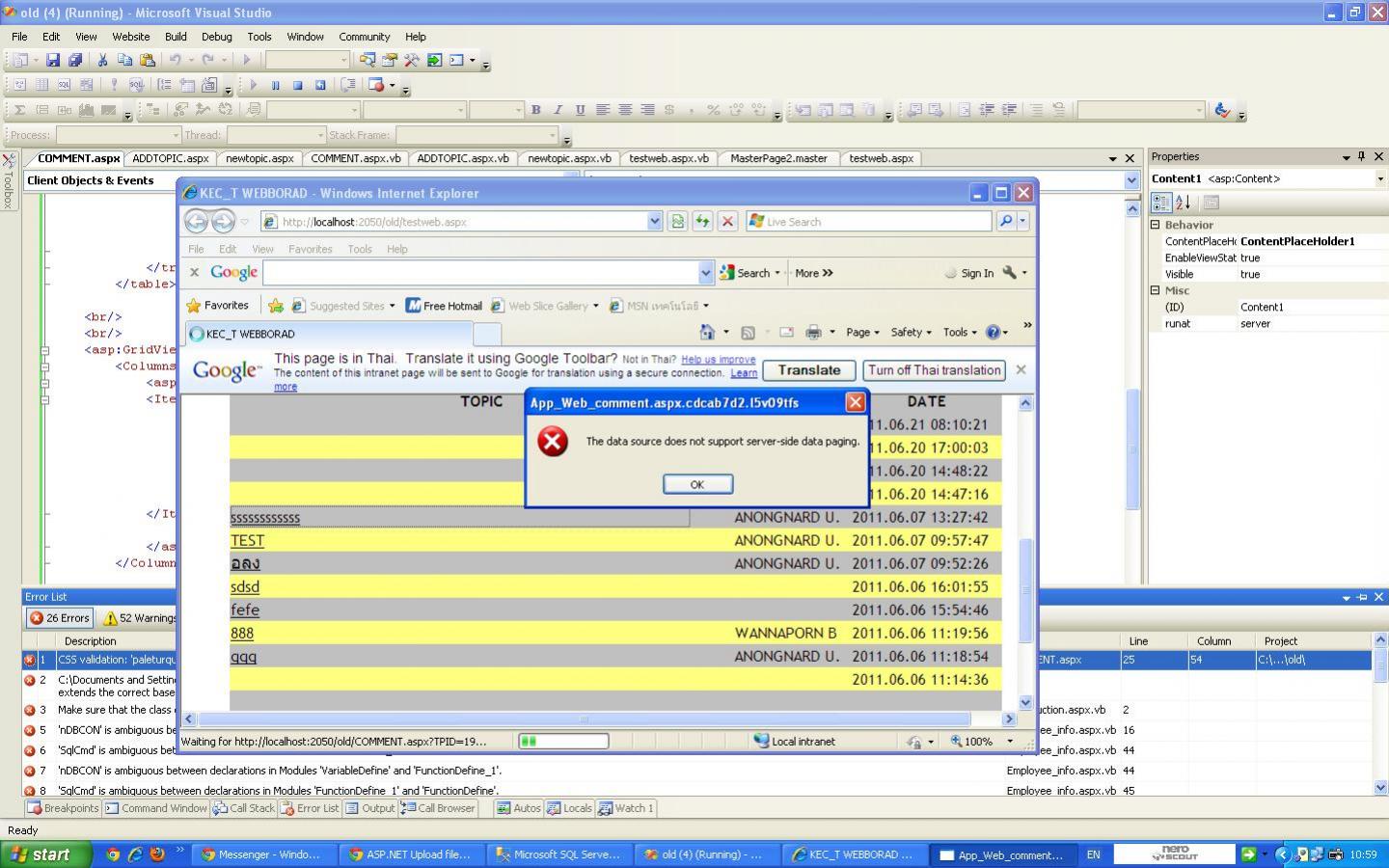Click OK in the error dialog
This screenshot has width=1389, height=868.
697,484
